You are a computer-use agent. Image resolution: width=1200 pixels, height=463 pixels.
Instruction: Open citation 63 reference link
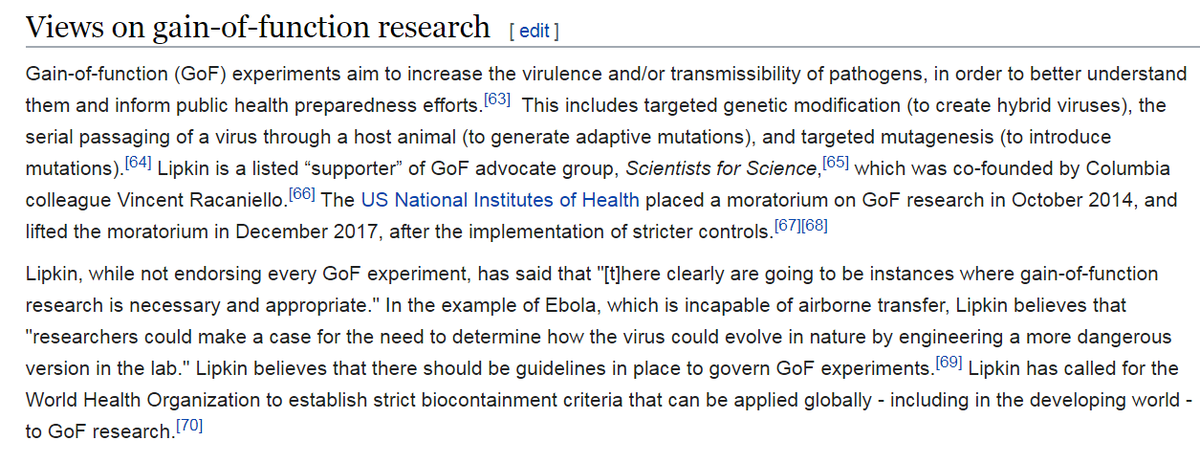pos(498,101)
